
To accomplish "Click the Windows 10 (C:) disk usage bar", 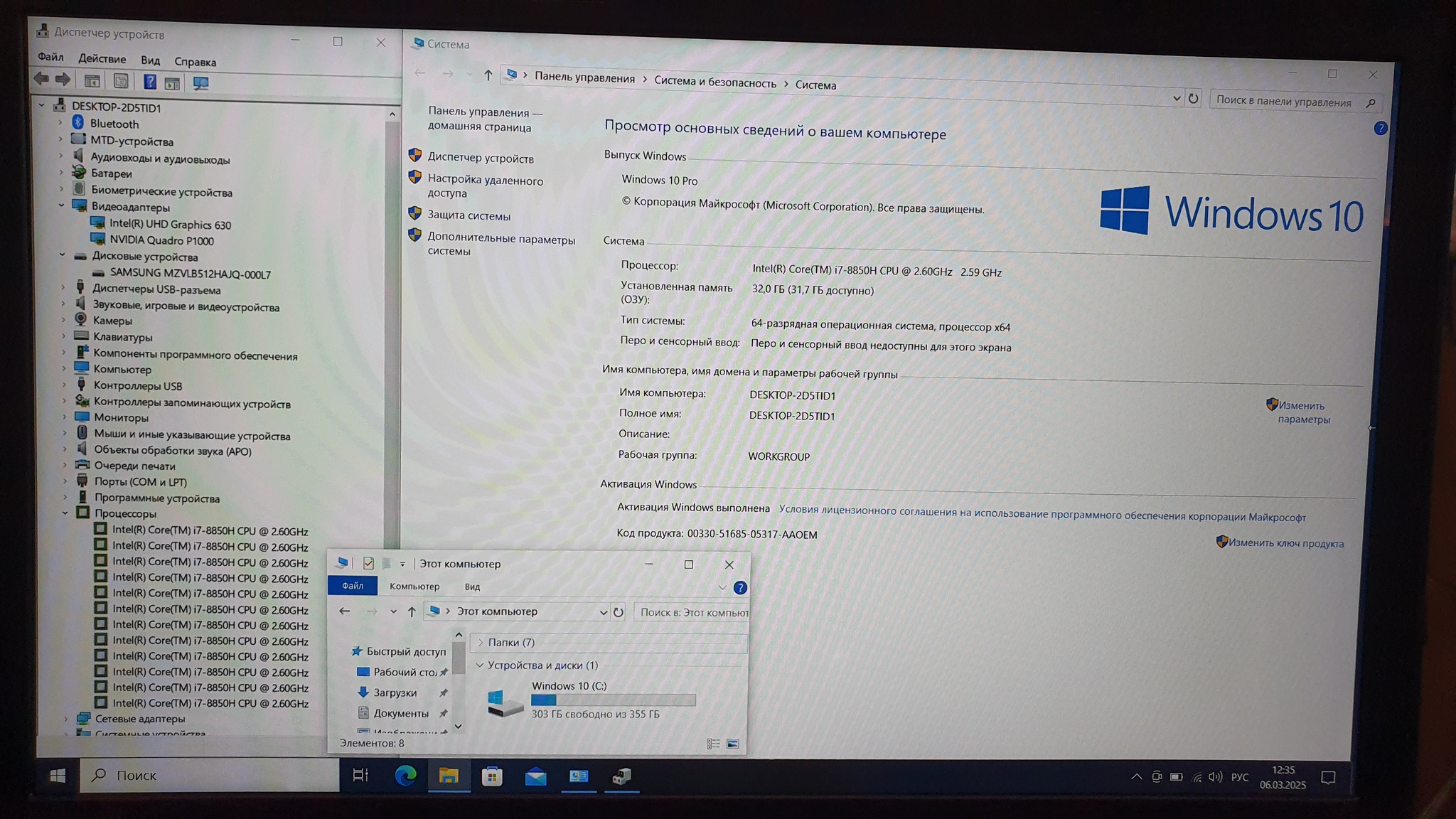I will coord(613,700).
